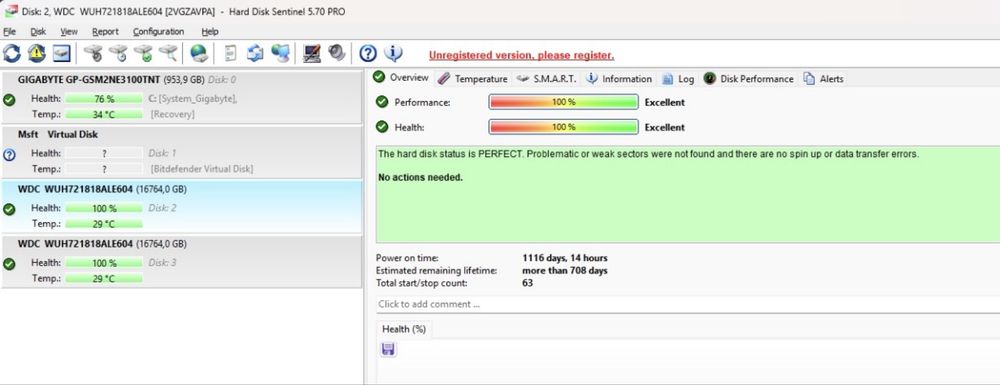Click the blue disk panel toolbar icon
The image size is (1000, 385).
tap(61, 53)
